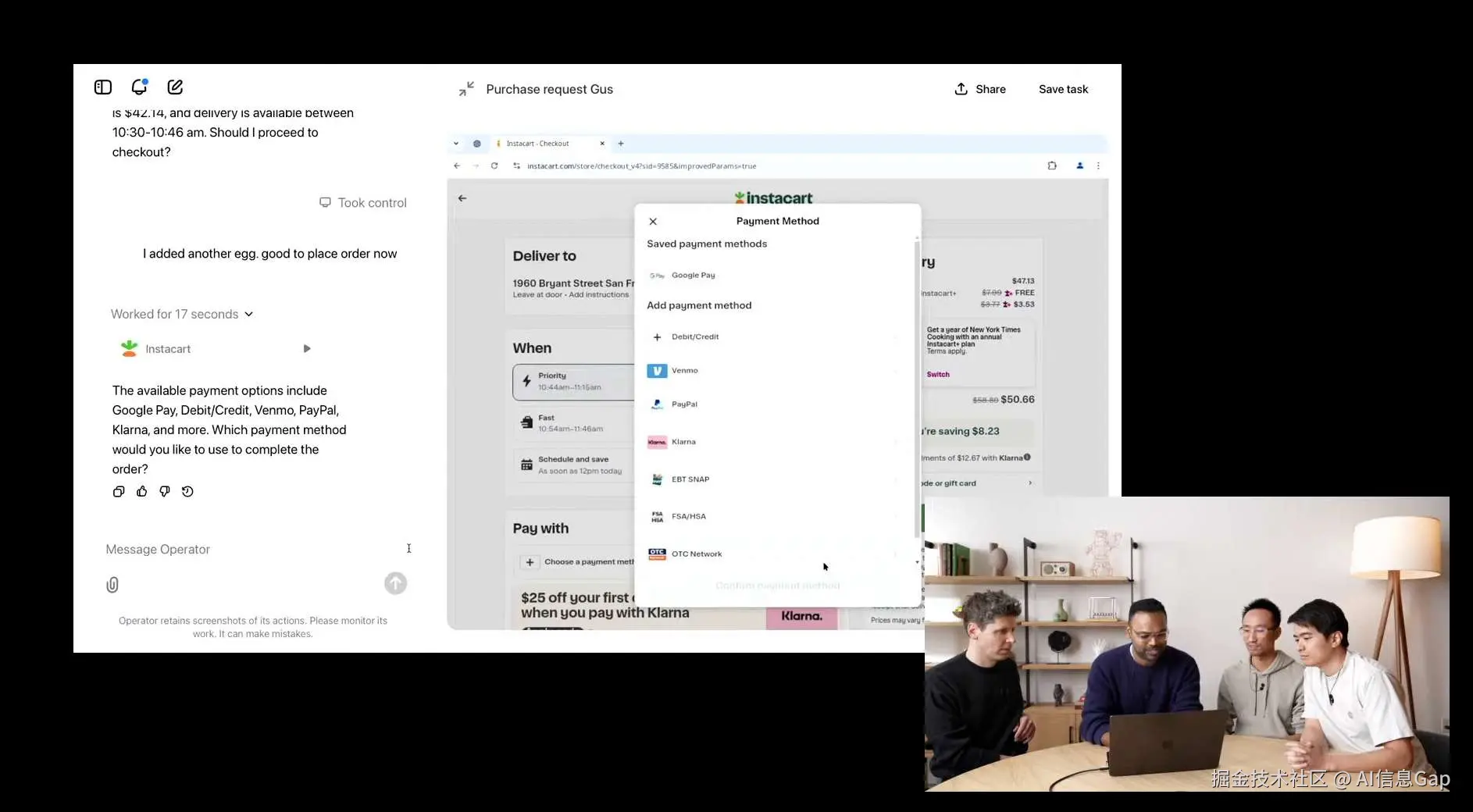Go forward in the remote browser
1473x812 pixels.
pos(476,166)
